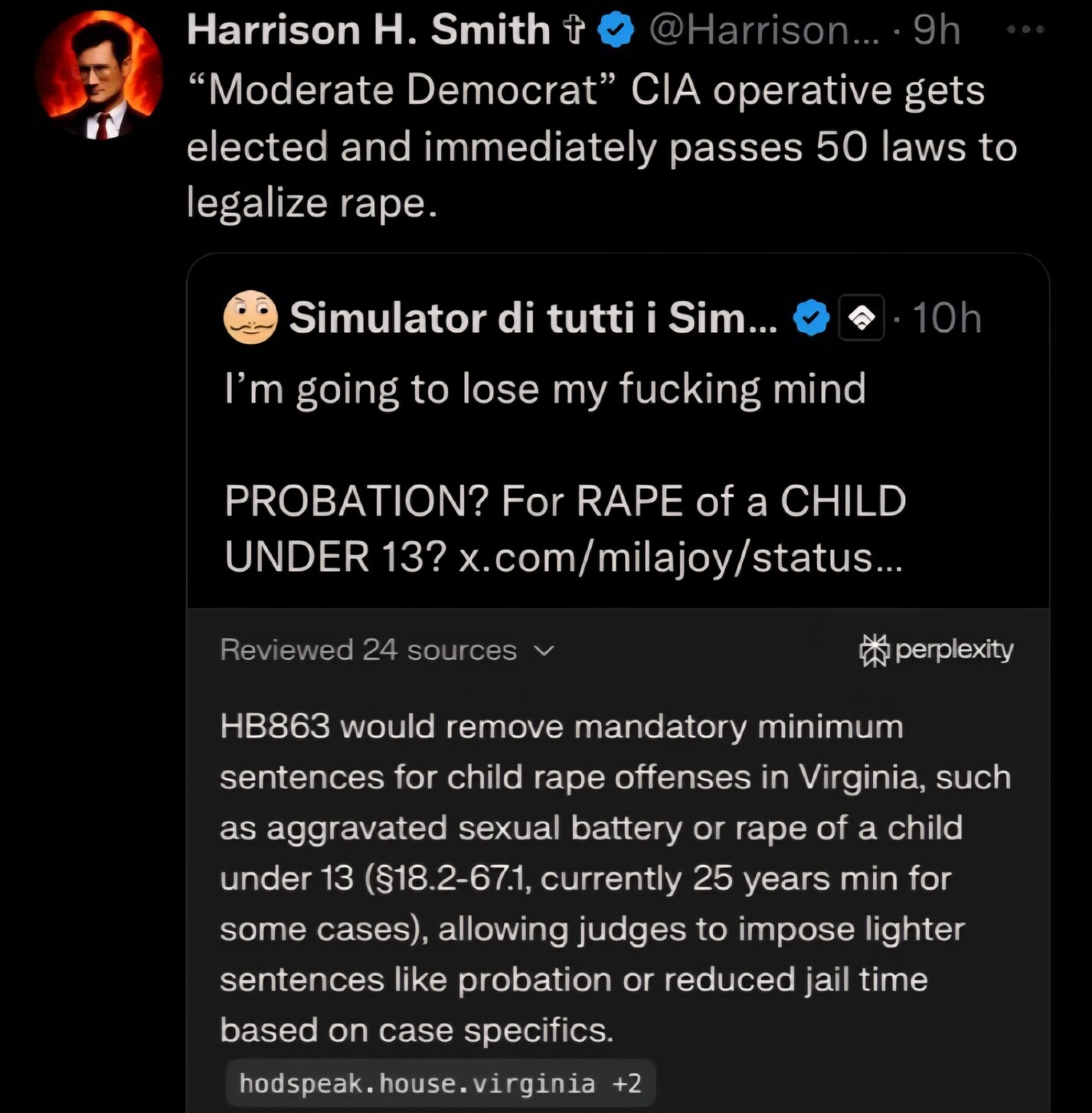Image resolution: width=1092 pixels, height=1113 pixels.
Task: Click the 10h quoted post timestamp
Action: click(947, 318)
